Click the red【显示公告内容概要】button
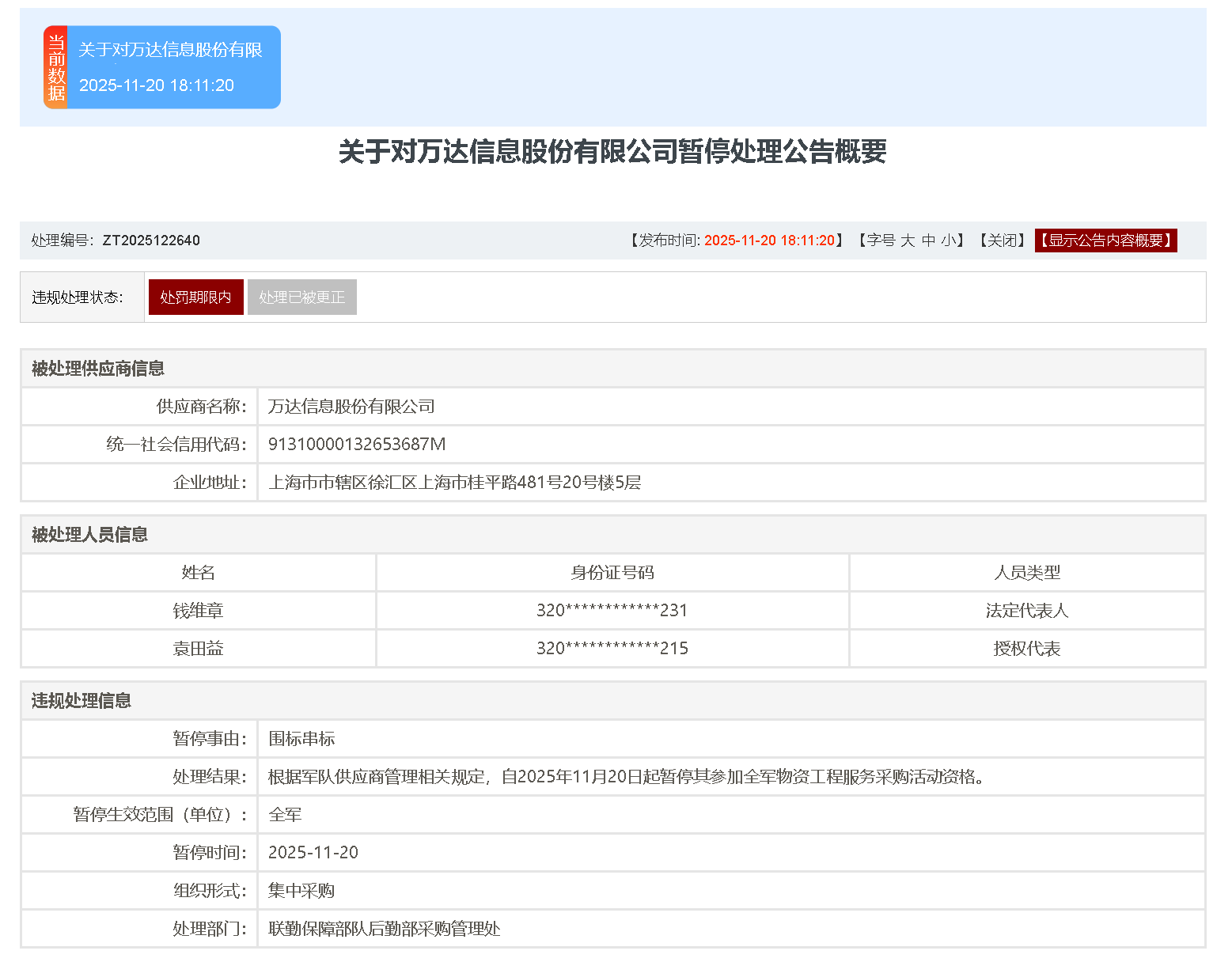This screenshot has width=1232, height=962. click(1105, 240)
